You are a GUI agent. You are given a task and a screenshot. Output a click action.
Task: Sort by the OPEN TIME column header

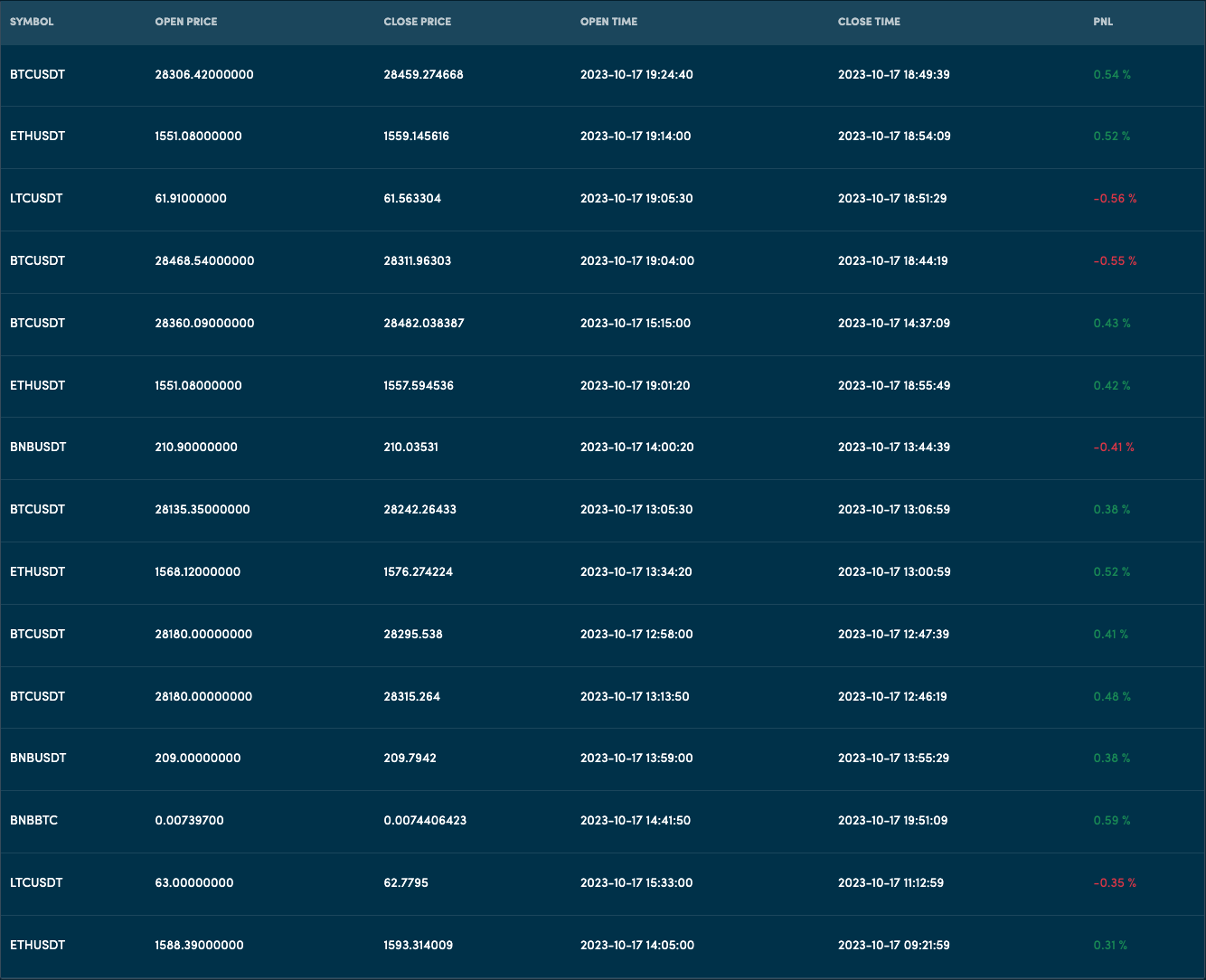coord(608,22)
